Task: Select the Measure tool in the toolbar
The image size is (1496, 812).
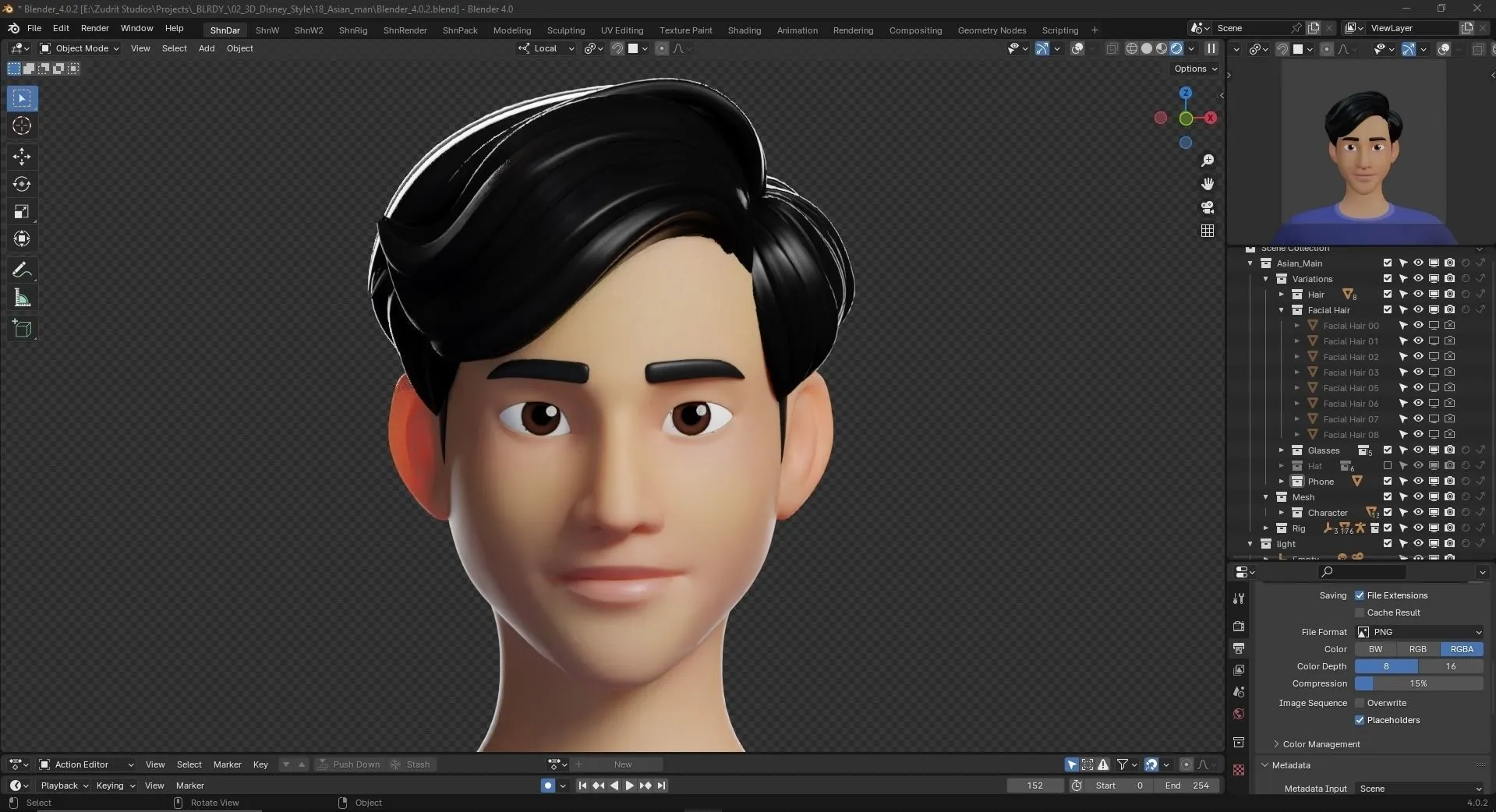Action: pos(21,297)
